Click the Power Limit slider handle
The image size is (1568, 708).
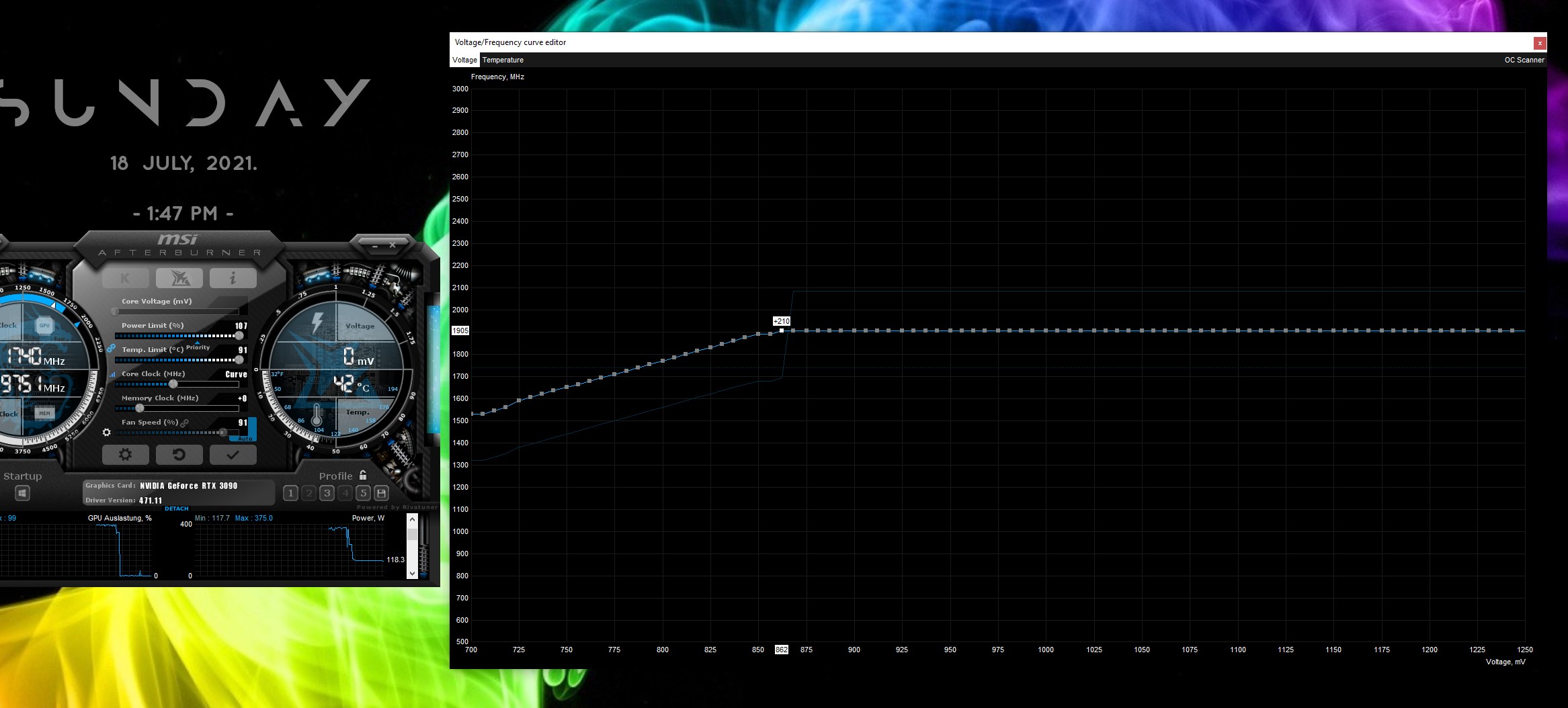click(x=239, y=336)
